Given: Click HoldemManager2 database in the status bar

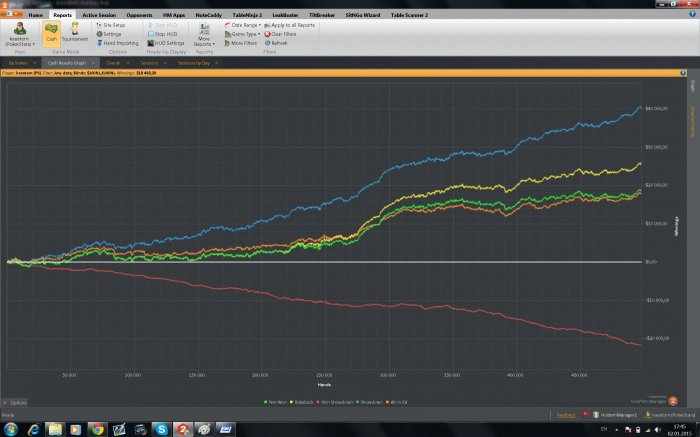Looking at the screenshot, I should point(615,415).
